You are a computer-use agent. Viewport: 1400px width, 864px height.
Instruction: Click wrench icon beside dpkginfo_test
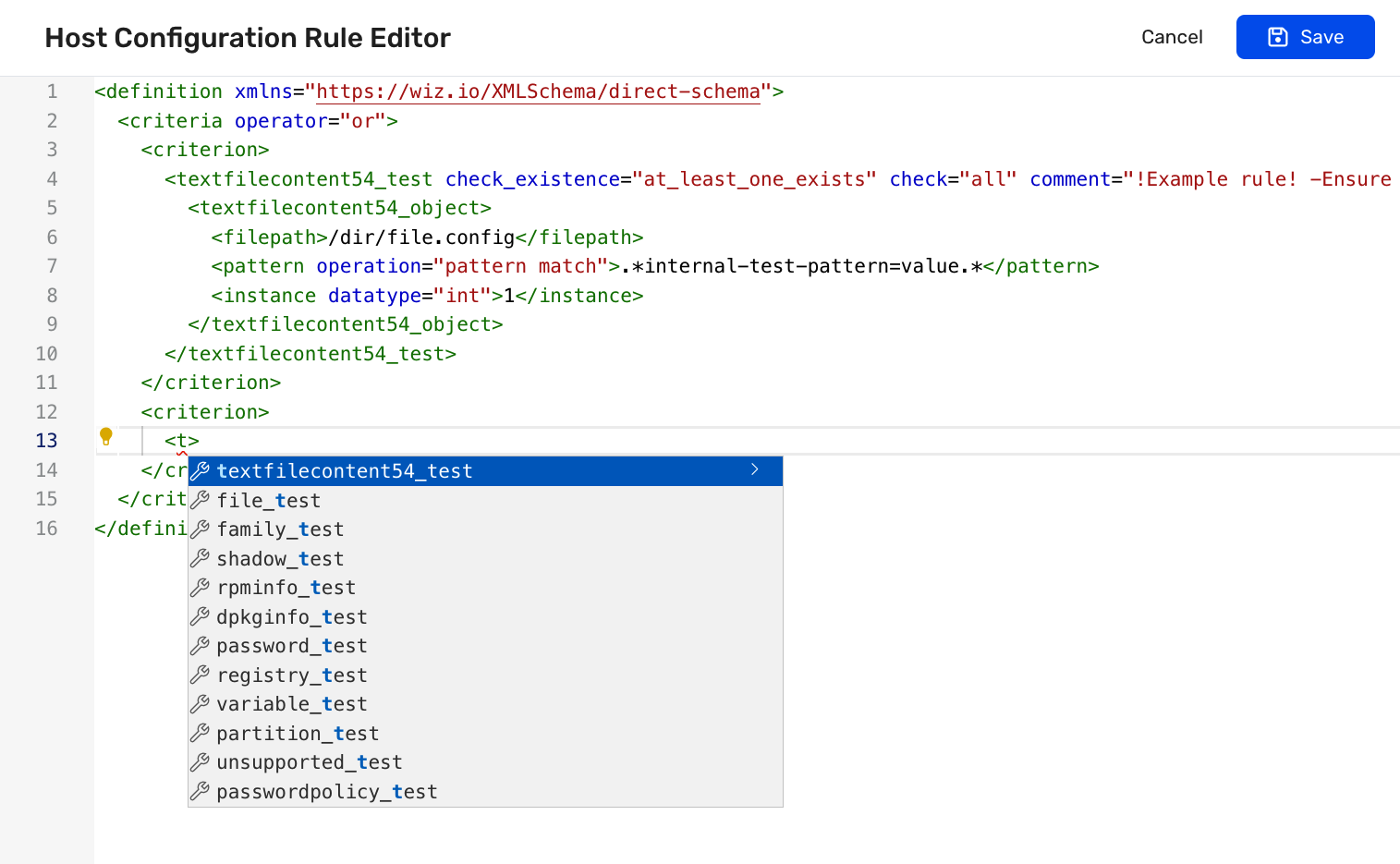(201, 616)
